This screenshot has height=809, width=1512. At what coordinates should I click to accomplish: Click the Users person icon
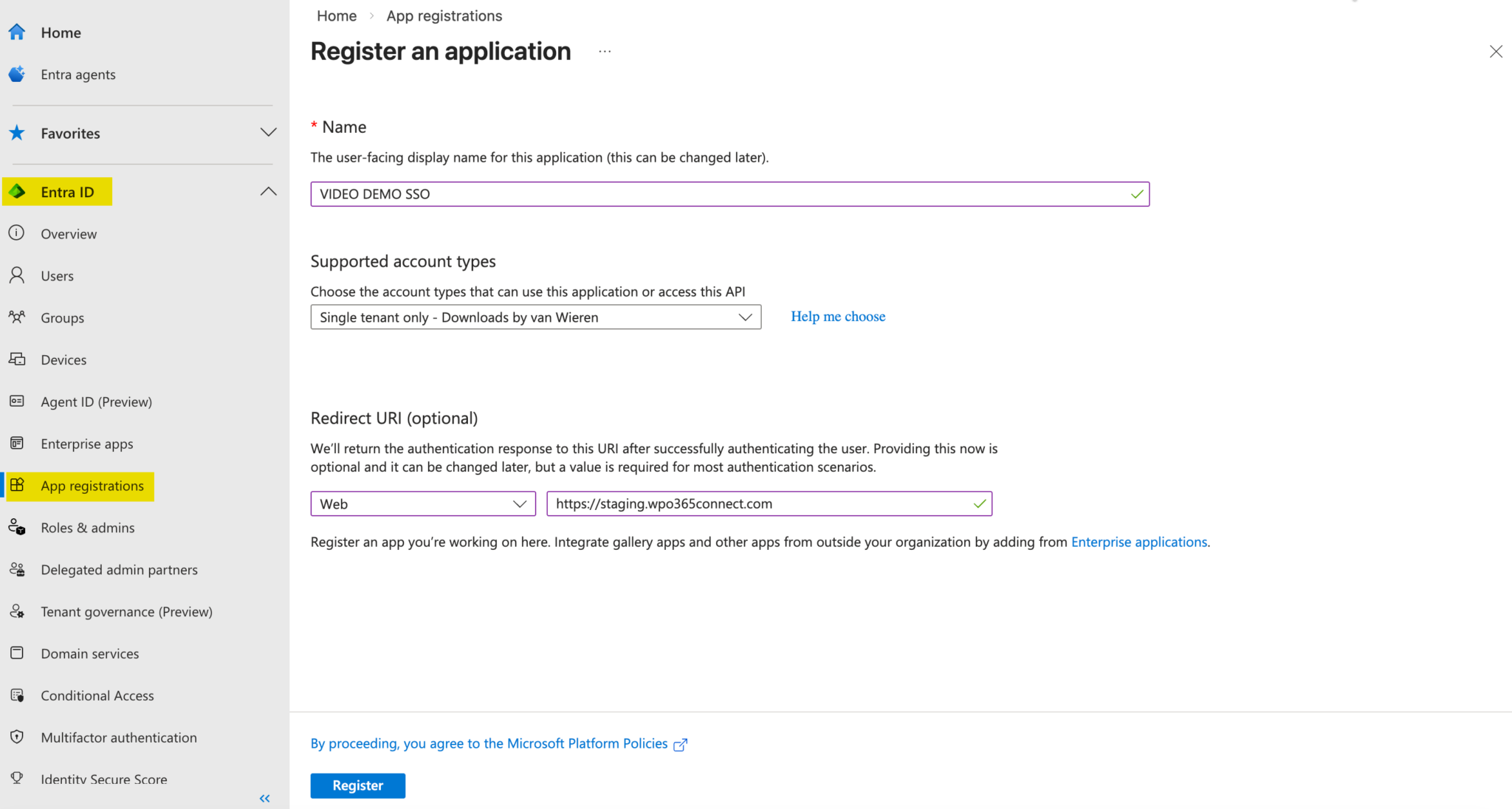pos(17,276)
